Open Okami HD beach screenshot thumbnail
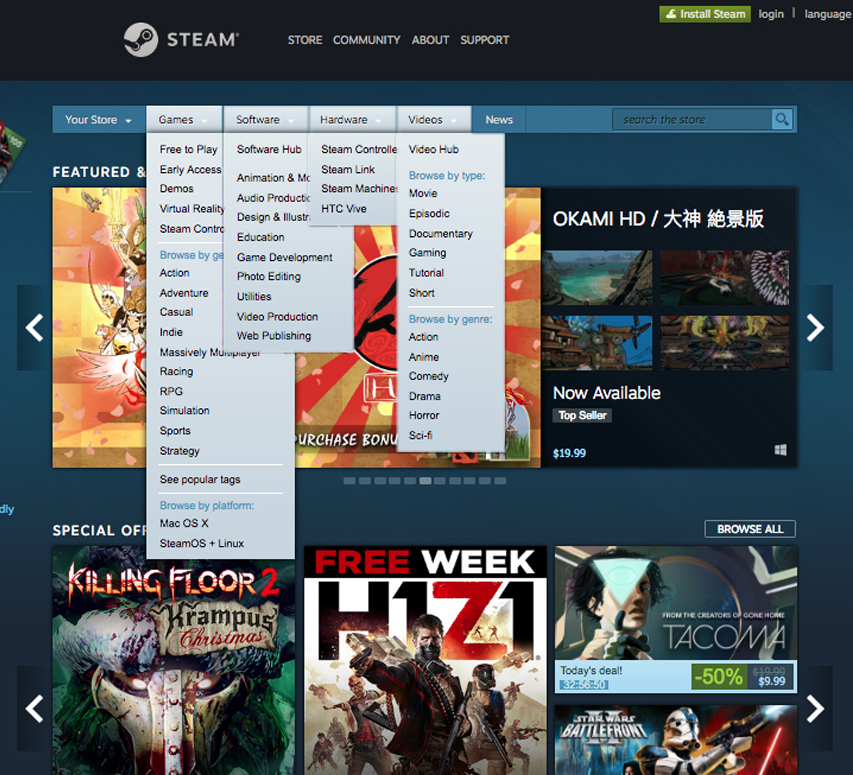The height and width of the screenshot is (775, 853). pyautogui.click(x=597, y=277)
